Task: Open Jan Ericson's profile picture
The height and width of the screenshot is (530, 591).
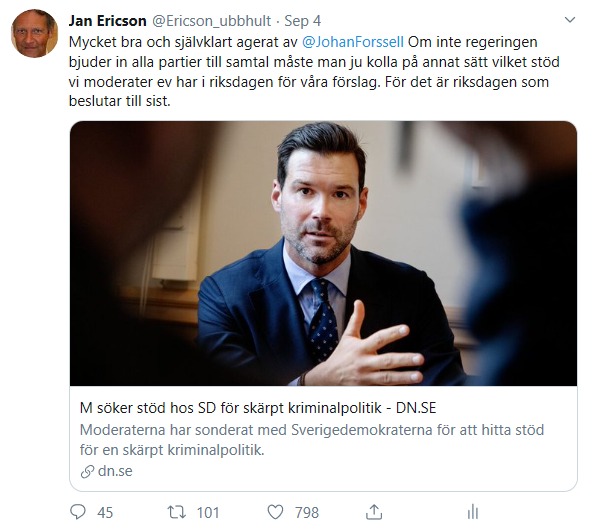Action: click(34, 33)
